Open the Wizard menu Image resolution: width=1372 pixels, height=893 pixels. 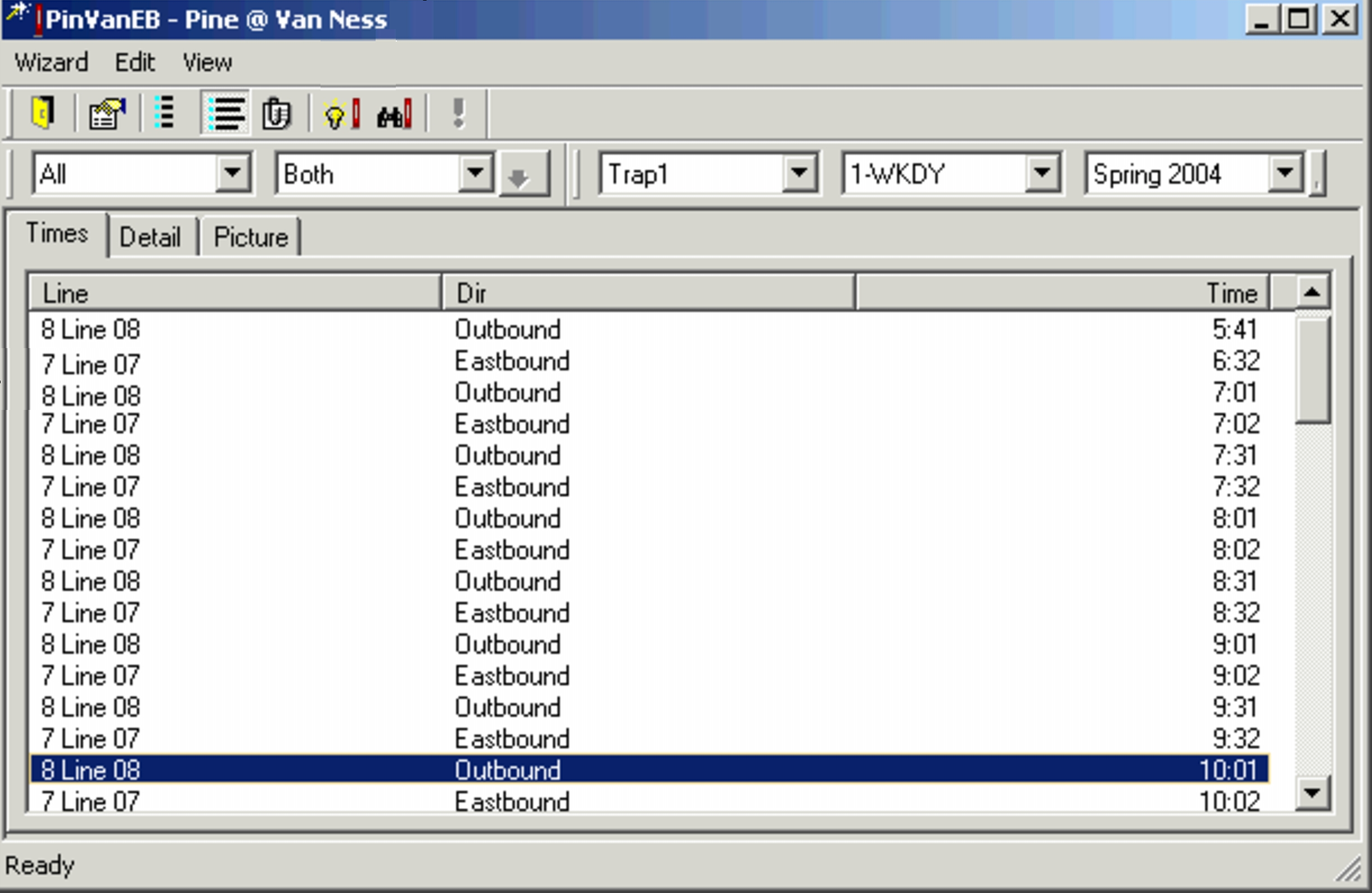coord(51,62)
